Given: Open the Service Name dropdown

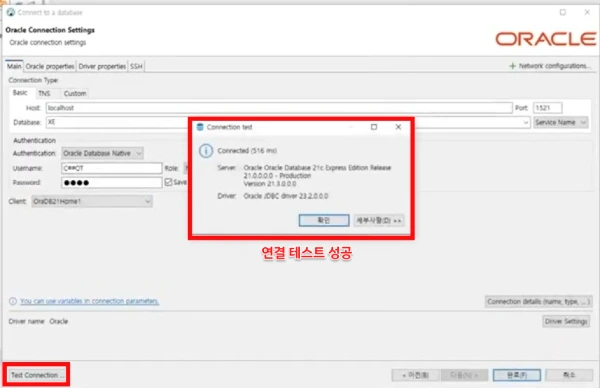Looking at the screenshot, I should 561,122.
